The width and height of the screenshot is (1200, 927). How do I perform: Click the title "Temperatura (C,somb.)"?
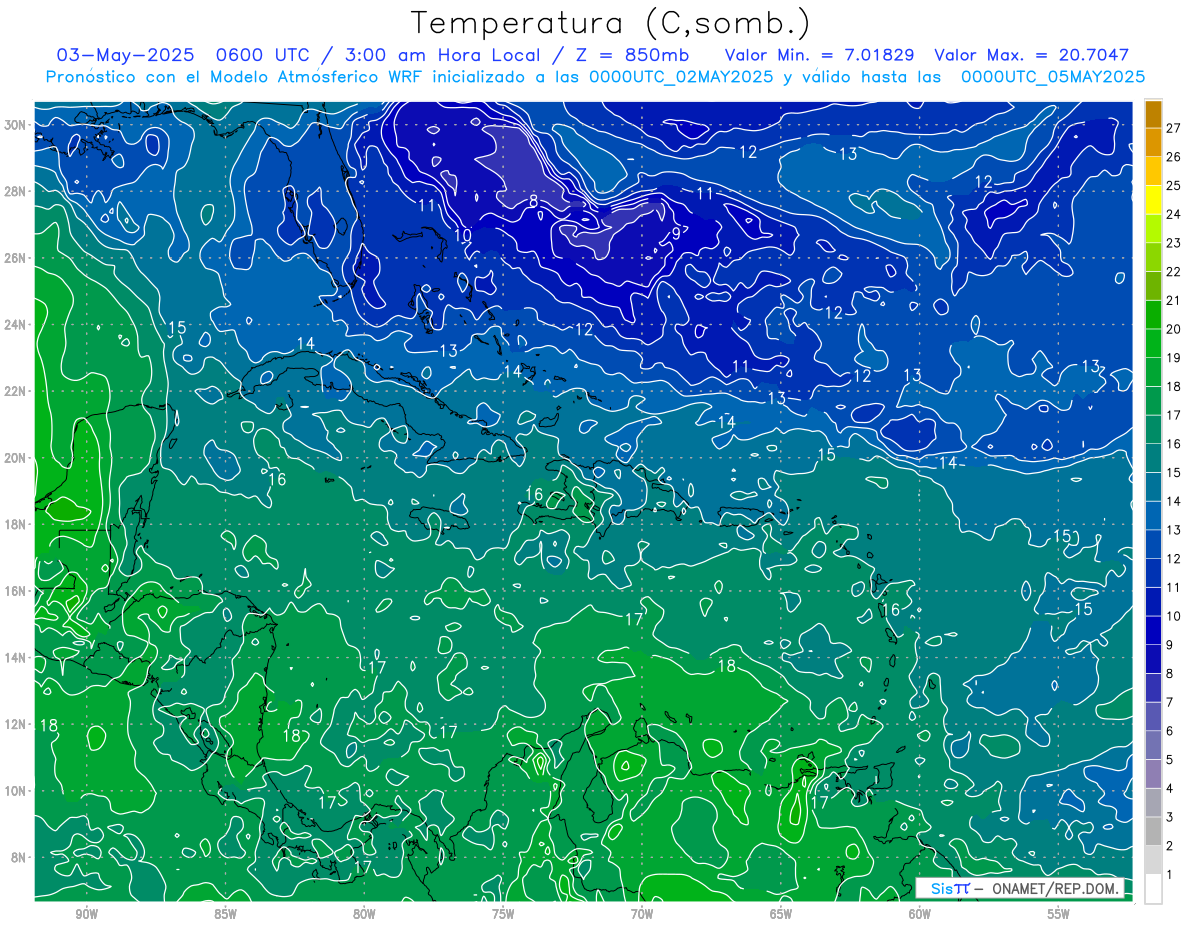[x=610, y=24]
